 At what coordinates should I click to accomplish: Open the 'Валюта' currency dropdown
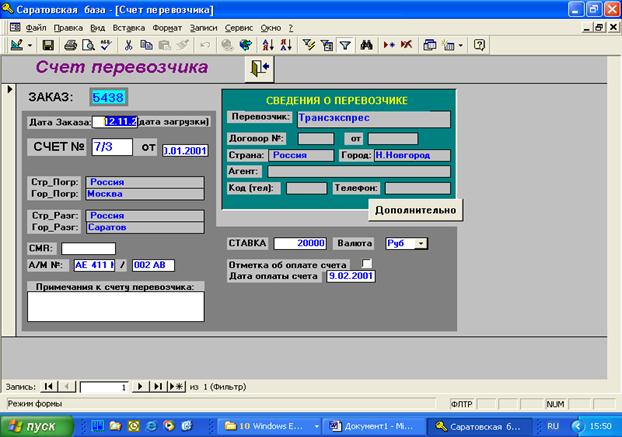coord(421,243)
